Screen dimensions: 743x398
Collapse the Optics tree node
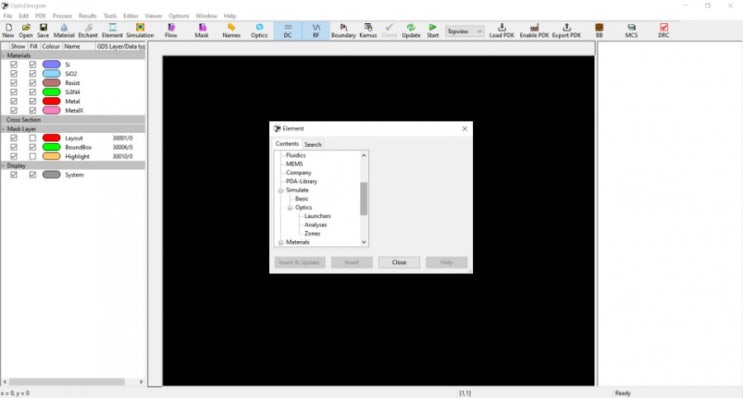pos(290,208)
